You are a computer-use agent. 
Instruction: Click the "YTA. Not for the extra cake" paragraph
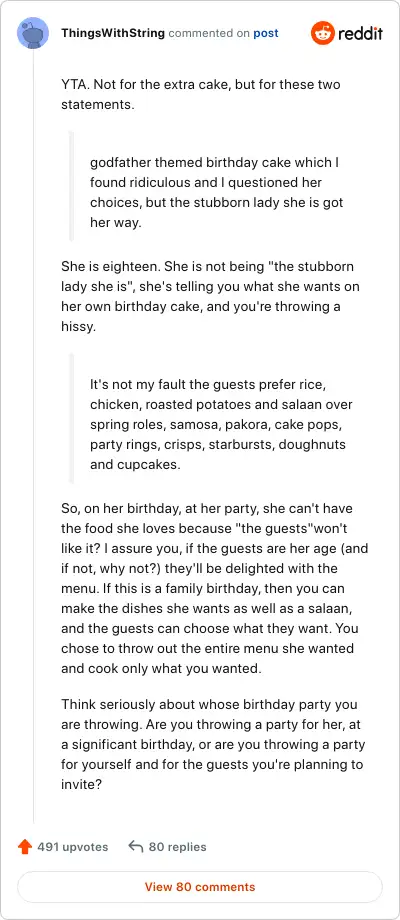pyautogui.click(x=201, y=94)
